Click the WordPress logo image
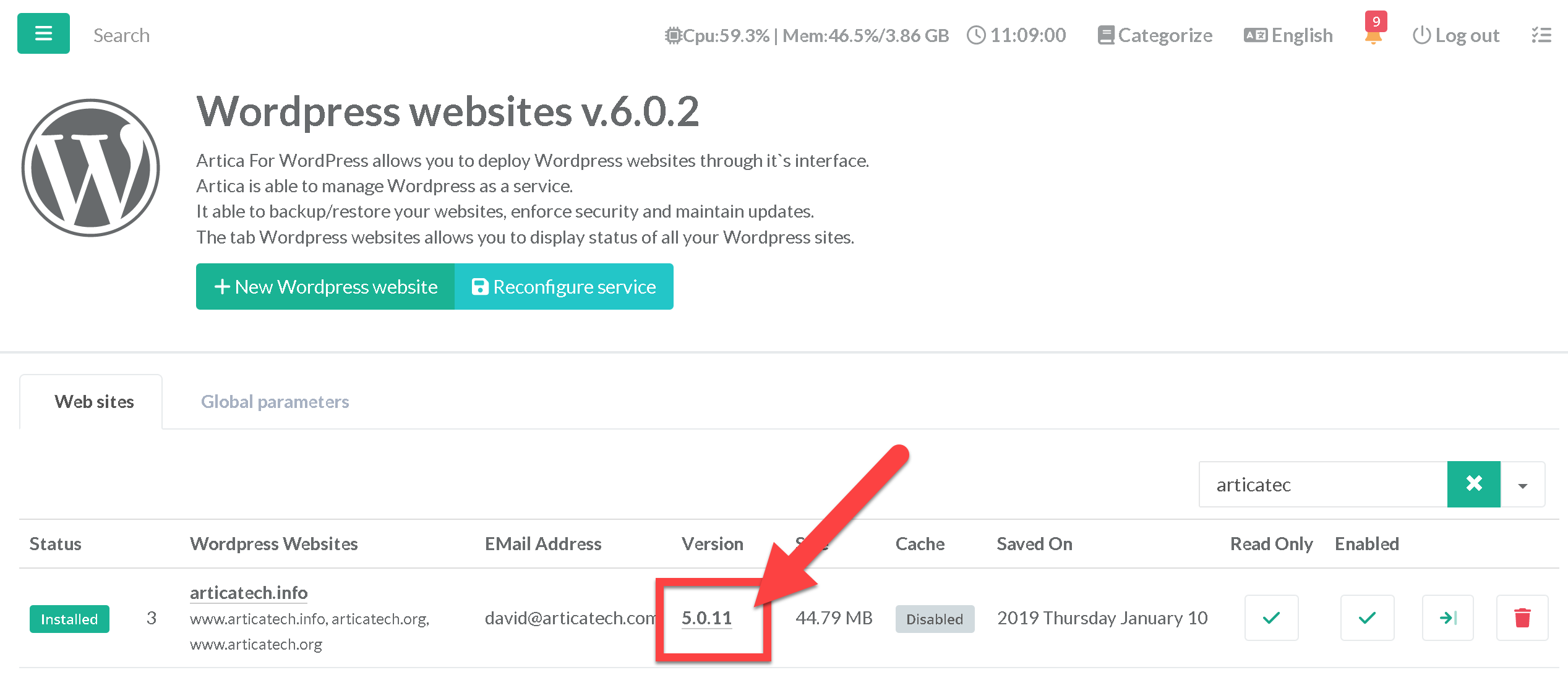The image size is (1568, 696). (x=91, y=168)
